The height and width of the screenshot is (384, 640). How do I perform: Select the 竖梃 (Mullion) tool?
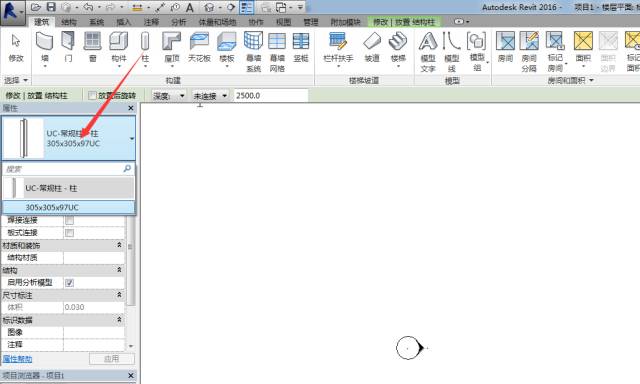(x=301, y=48)
